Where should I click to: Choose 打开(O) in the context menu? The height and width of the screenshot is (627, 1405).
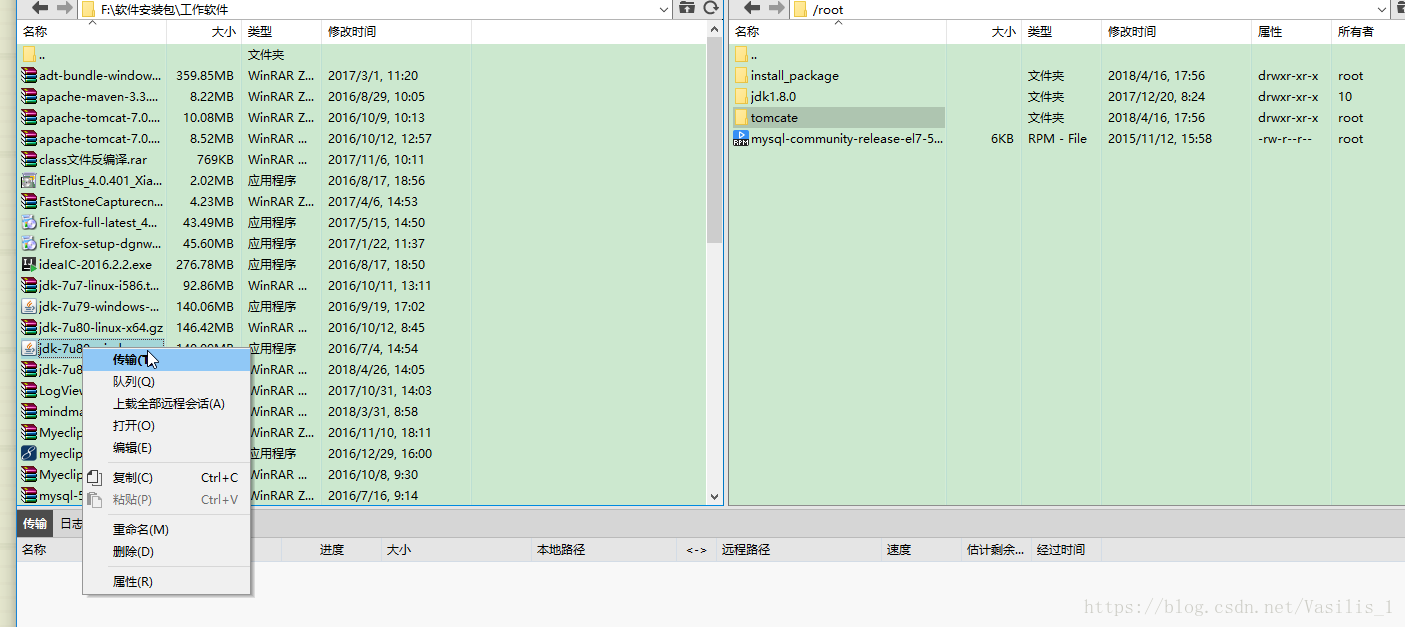pyautogui.click(x=166, y=426)
